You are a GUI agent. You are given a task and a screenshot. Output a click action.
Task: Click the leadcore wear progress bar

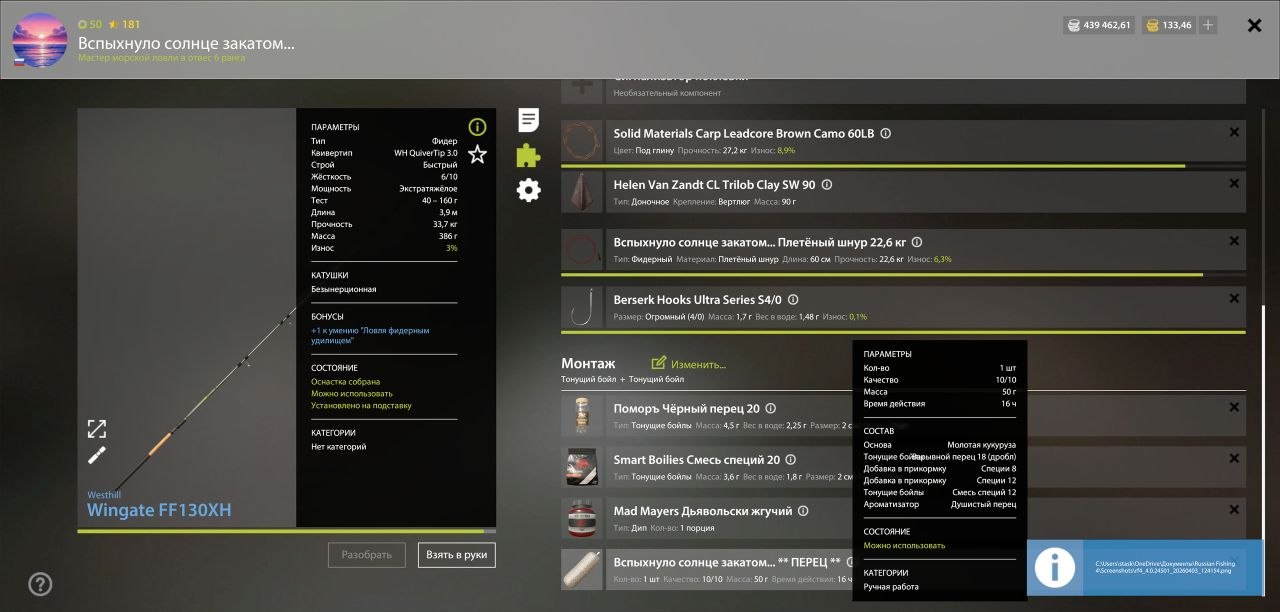(904, 166)
